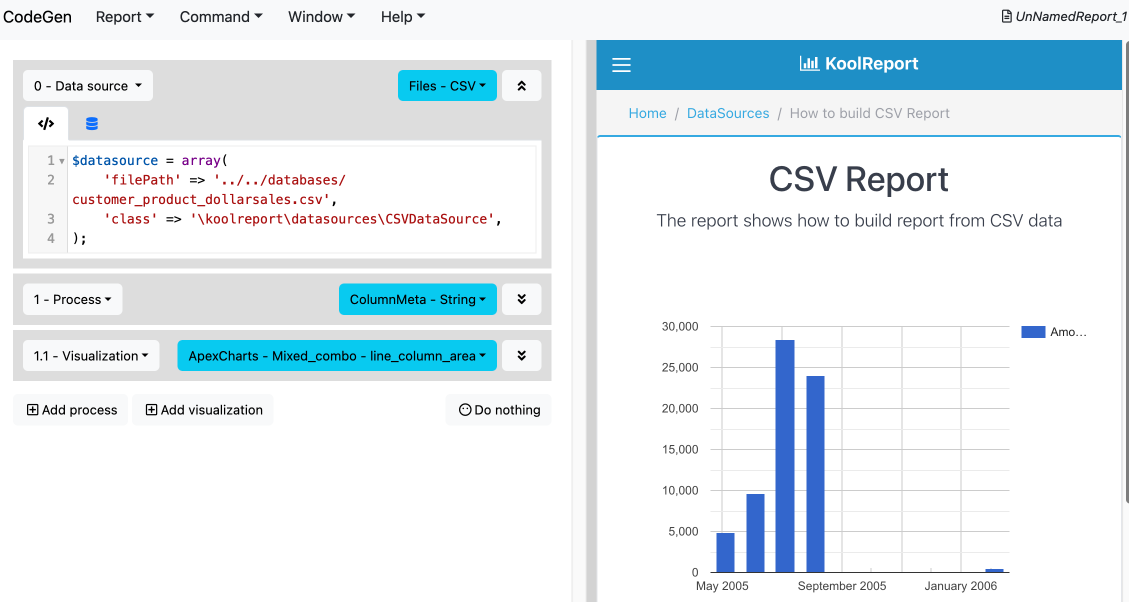
Task: Switch to the code view tab icon
Action: (46, 124)
